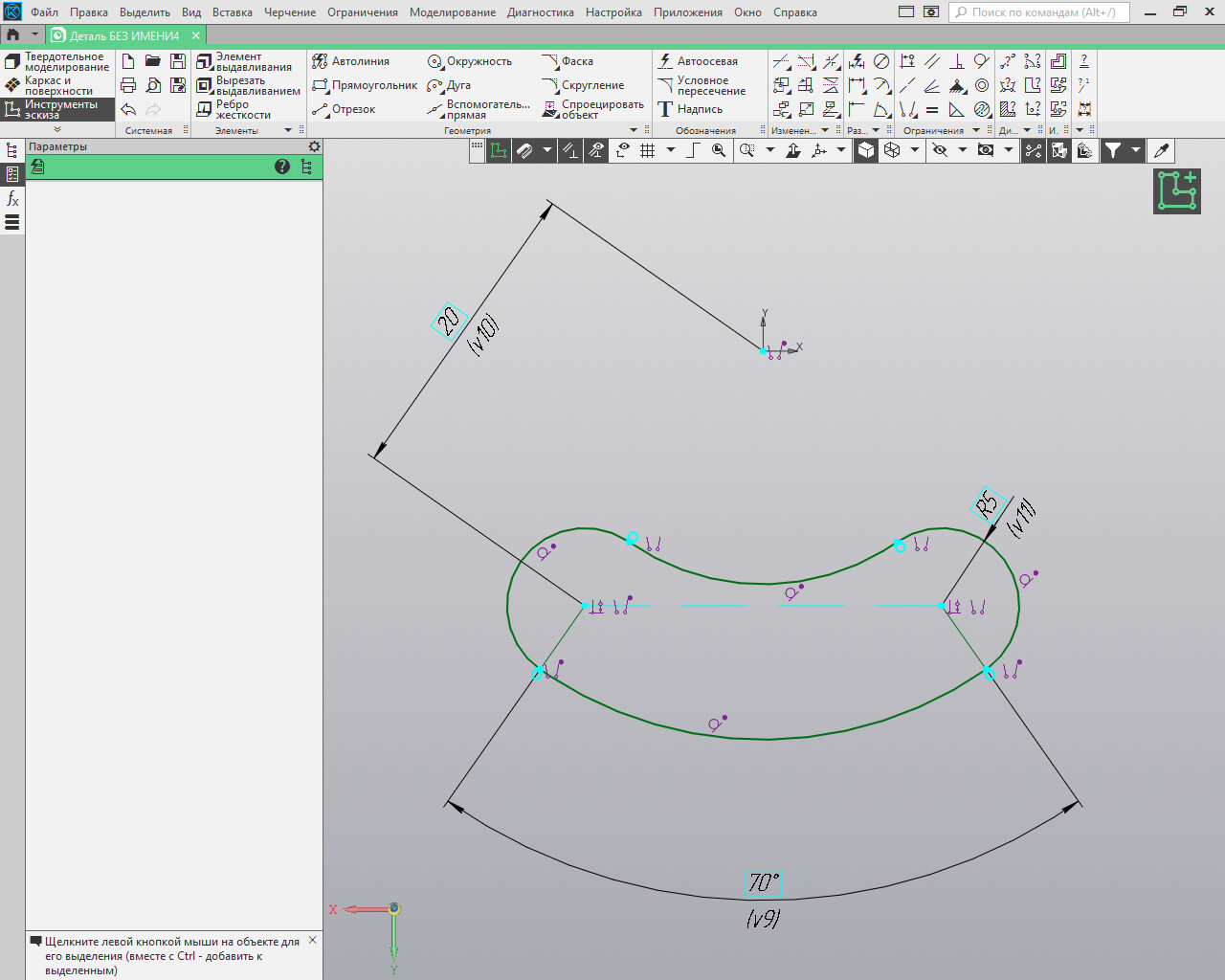
Task: Toggle the grid display in view toolbar
Action: pos(648,150)
